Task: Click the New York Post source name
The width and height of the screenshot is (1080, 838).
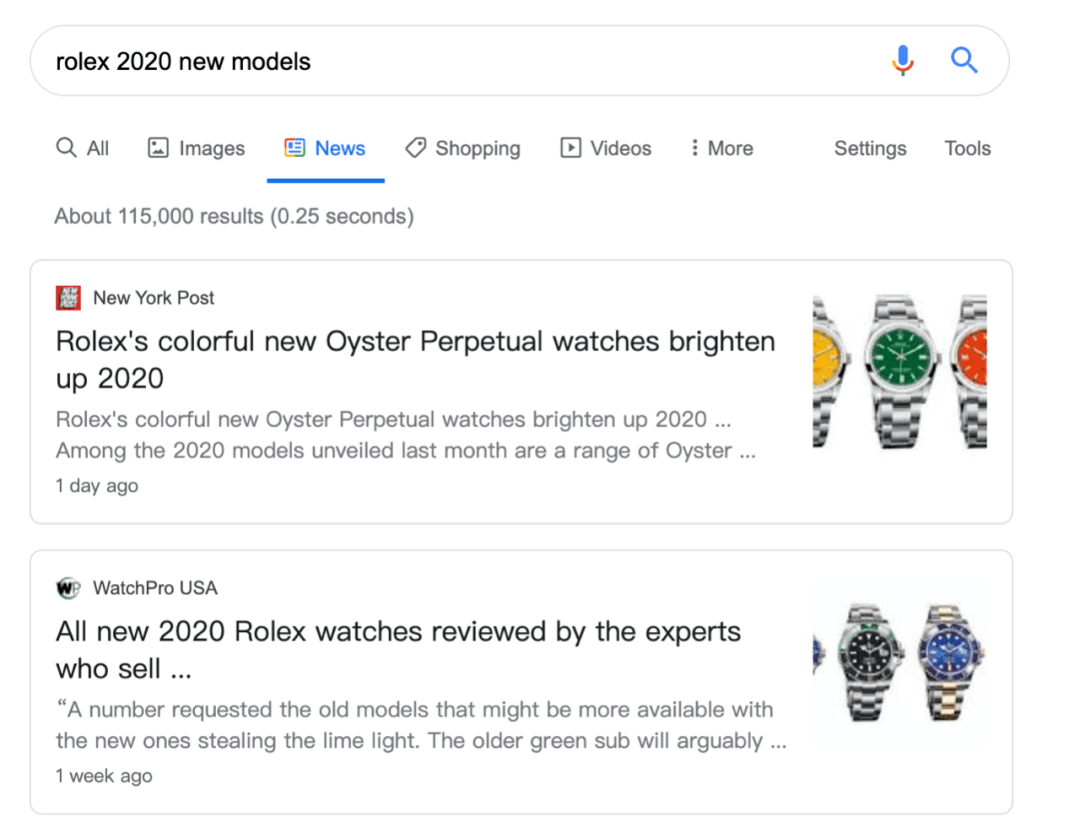Action: 153,297
